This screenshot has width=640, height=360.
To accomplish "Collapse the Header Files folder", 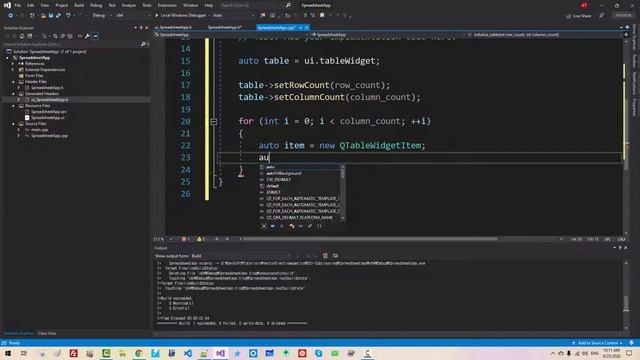I will pyautogui.click(x=13, y=82).
